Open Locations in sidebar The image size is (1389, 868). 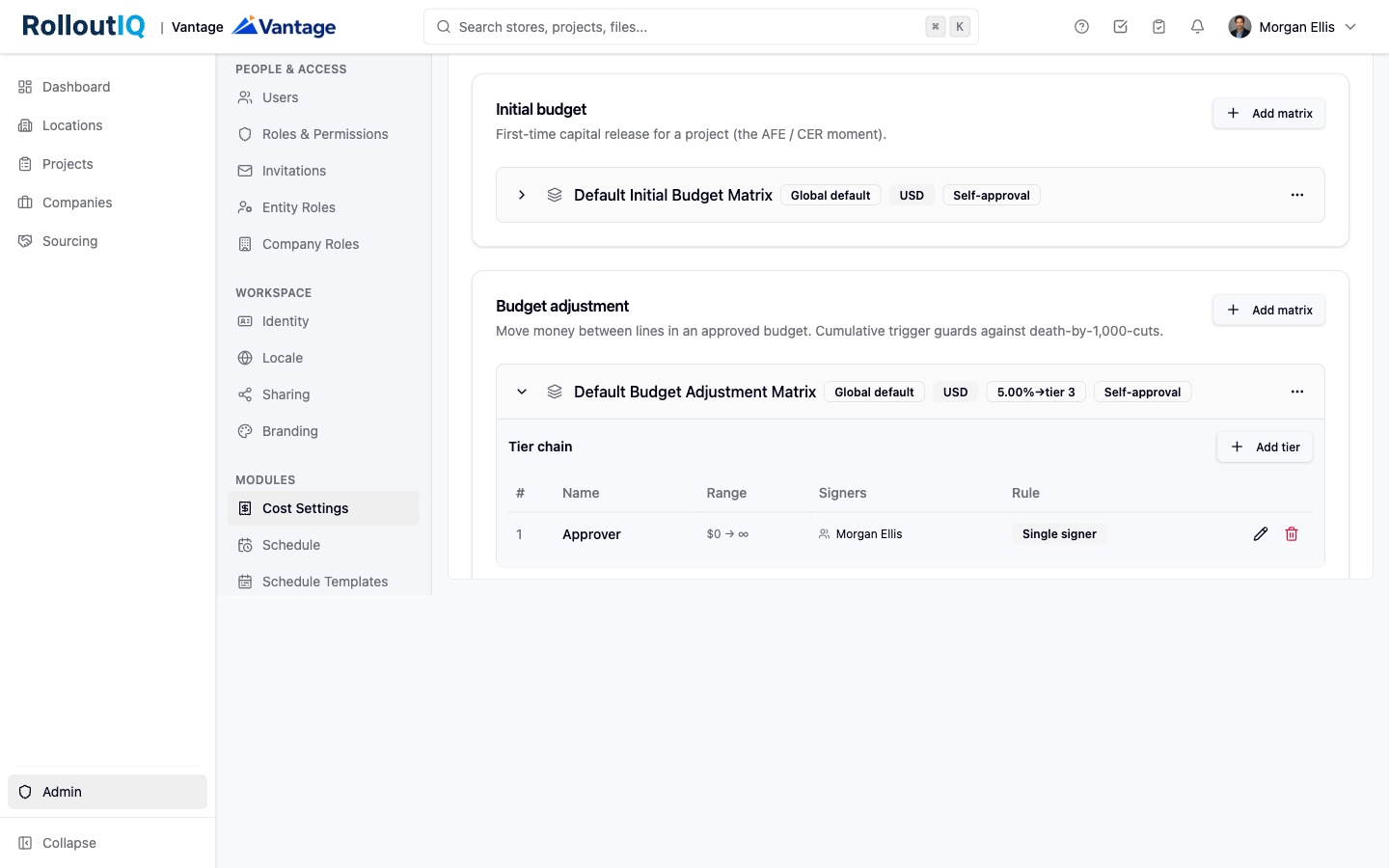[107, 125]
